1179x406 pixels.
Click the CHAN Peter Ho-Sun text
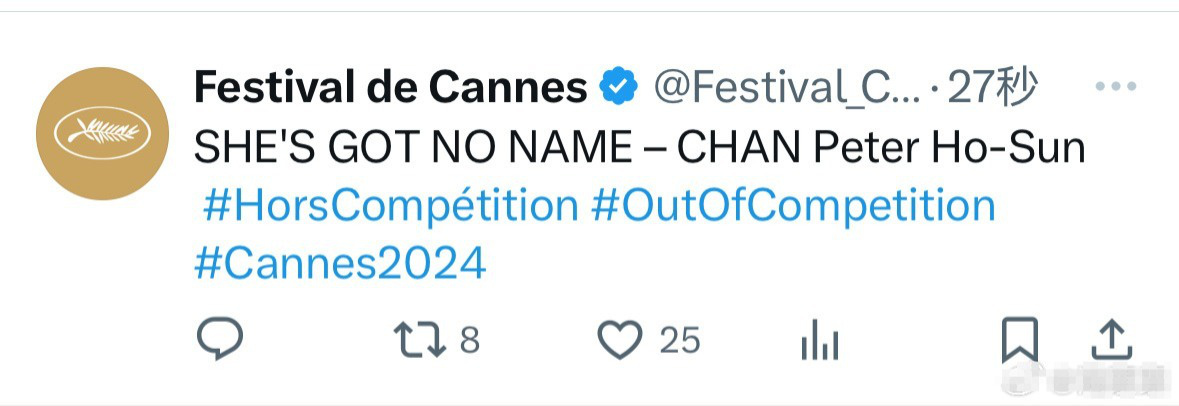[881, 147]
